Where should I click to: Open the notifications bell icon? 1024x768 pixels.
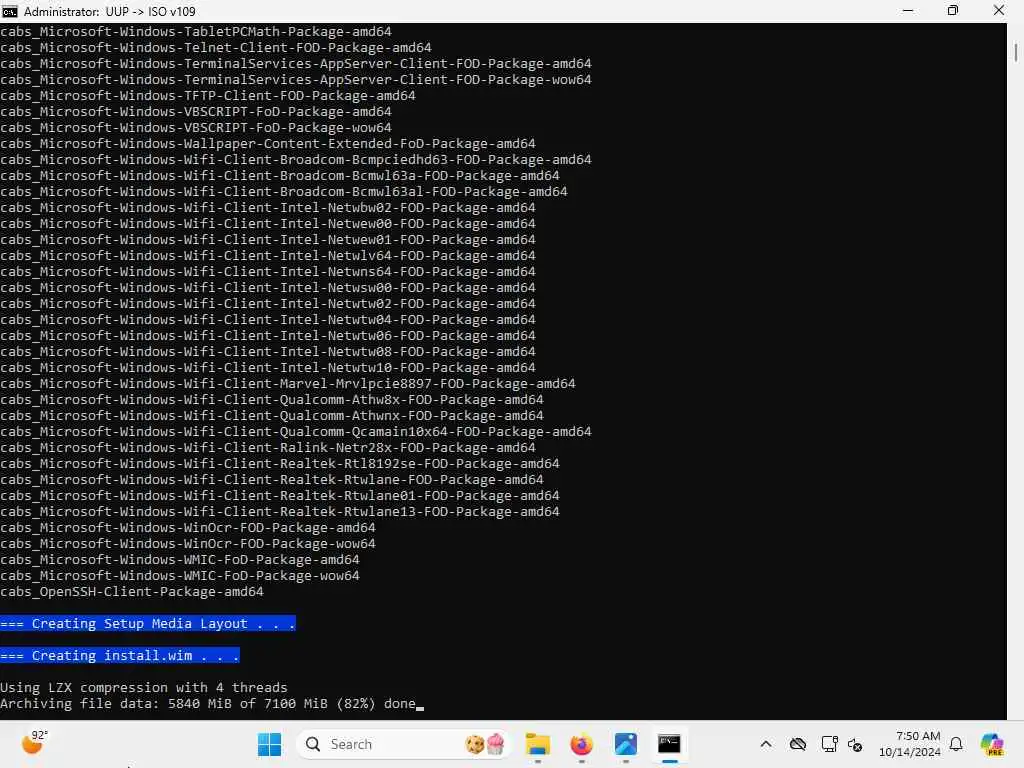tap(956, 744)
